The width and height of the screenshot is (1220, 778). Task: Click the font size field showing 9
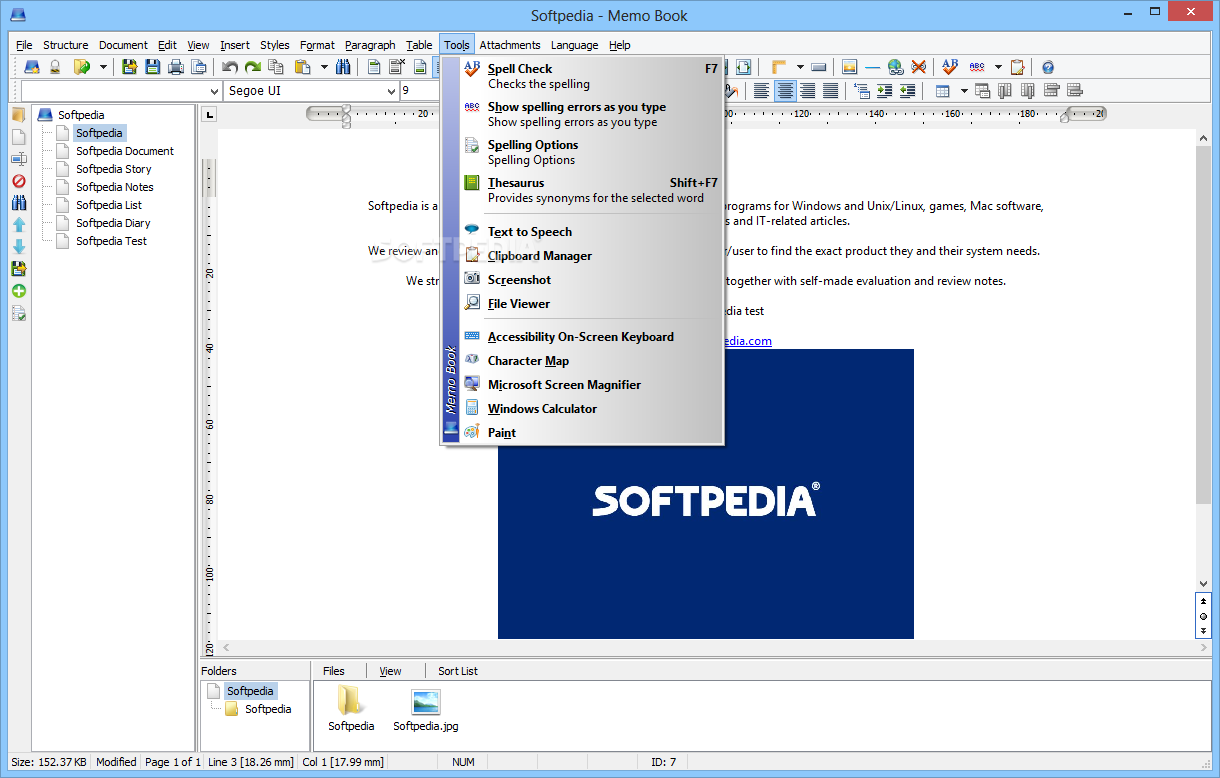(x=418, y=91)
